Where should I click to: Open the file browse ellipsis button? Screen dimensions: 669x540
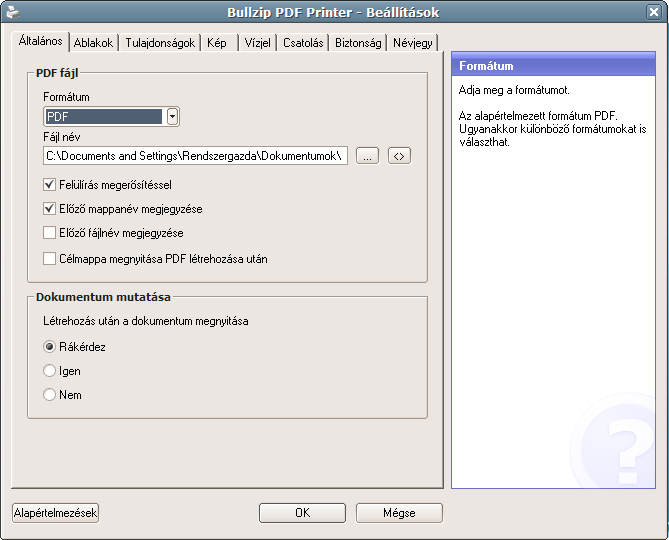click(x=367, y=156)
